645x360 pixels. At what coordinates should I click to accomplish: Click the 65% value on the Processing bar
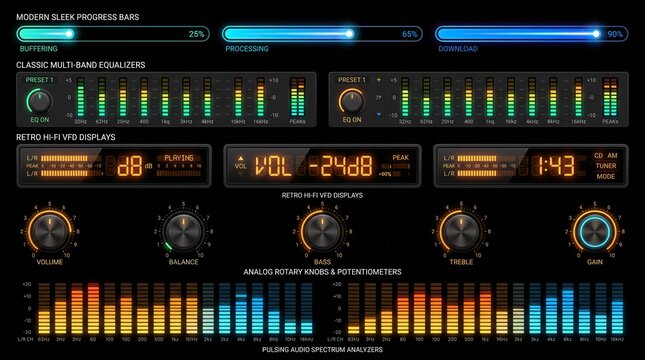click(x=410, y=34)
